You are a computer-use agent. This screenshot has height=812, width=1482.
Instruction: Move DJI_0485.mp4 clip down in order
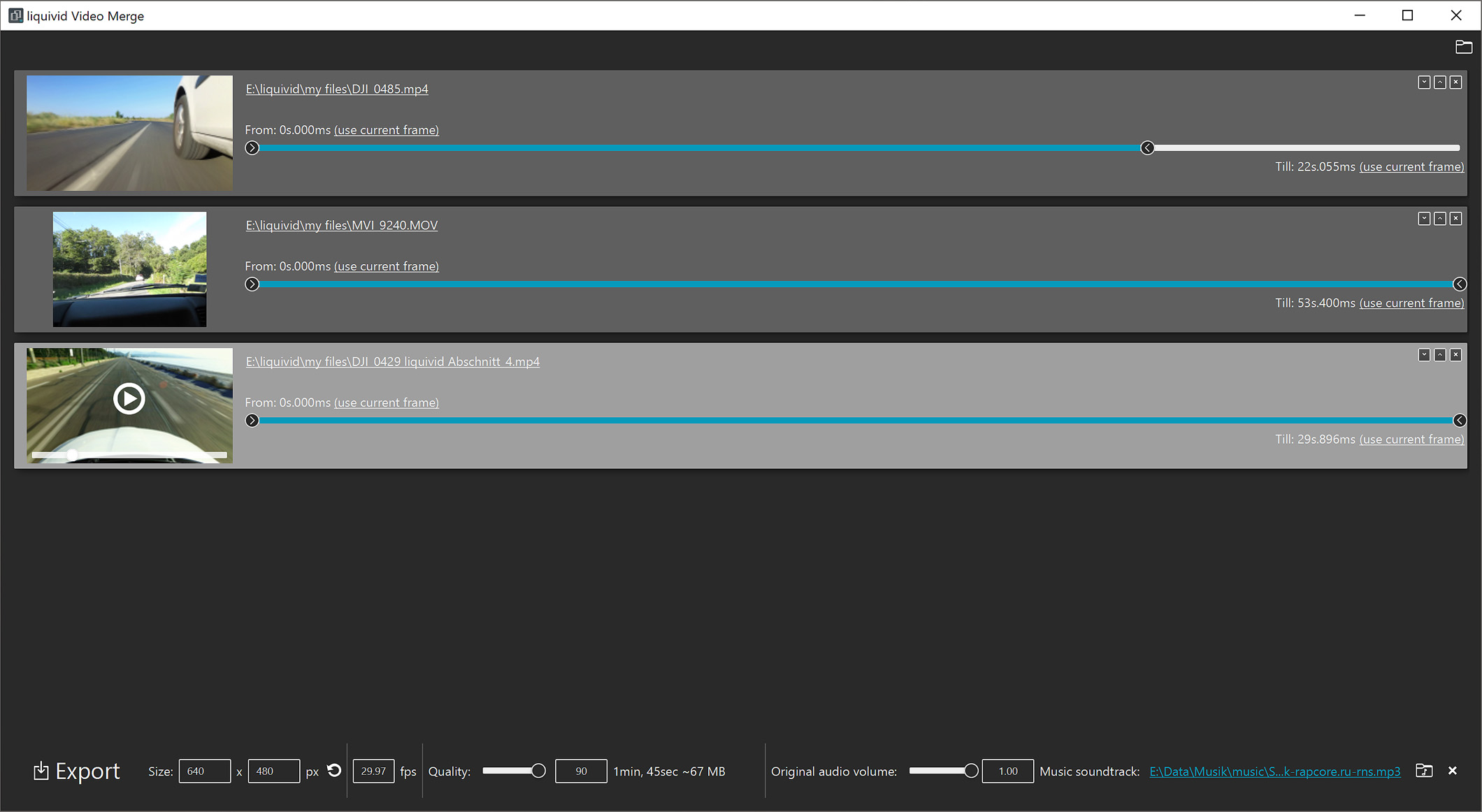1424,82
